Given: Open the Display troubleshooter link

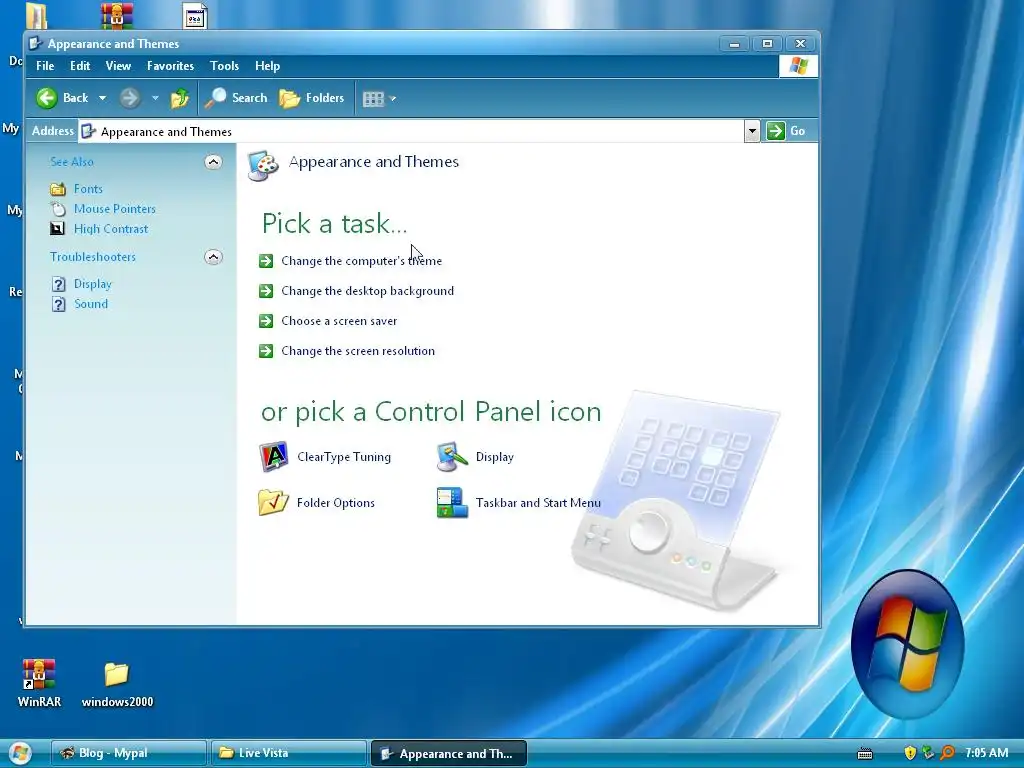Looking at the screenshot, I should [93, 284].
